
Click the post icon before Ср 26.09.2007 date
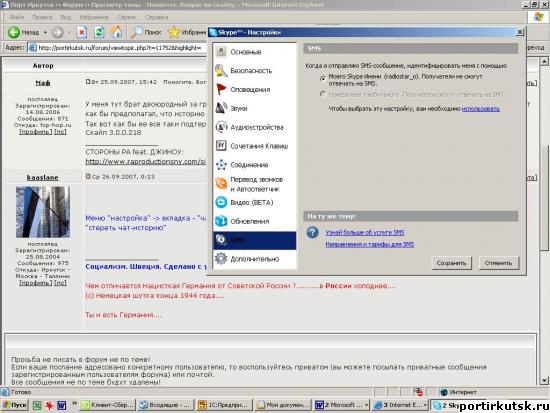[88, 176]
